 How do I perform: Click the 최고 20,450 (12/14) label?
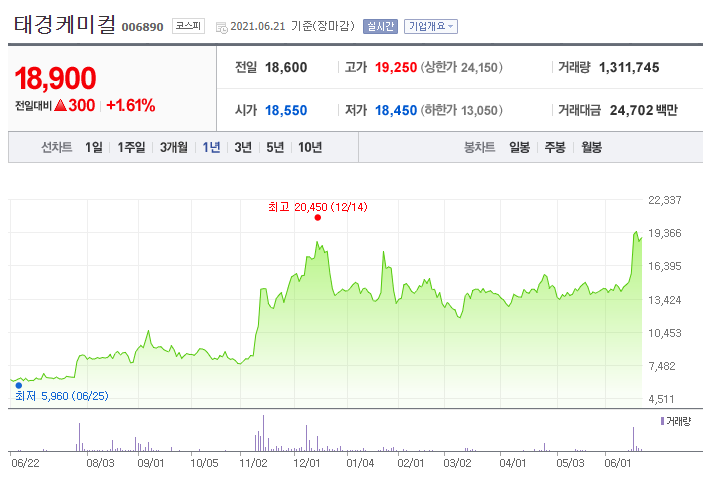pyautogui.click(x=318, y=207)
